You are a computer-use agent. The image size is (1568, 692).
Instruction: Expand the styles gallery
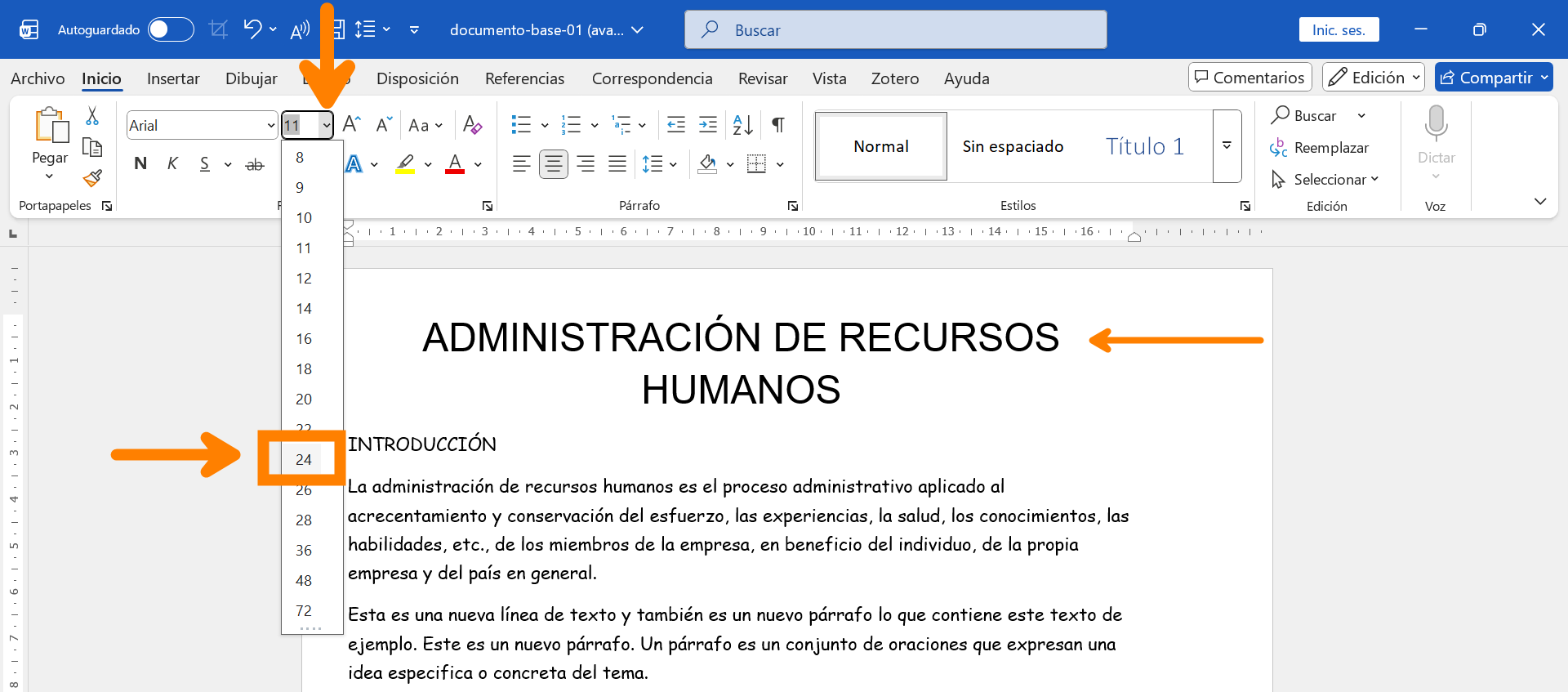[x=1227, y=146]
